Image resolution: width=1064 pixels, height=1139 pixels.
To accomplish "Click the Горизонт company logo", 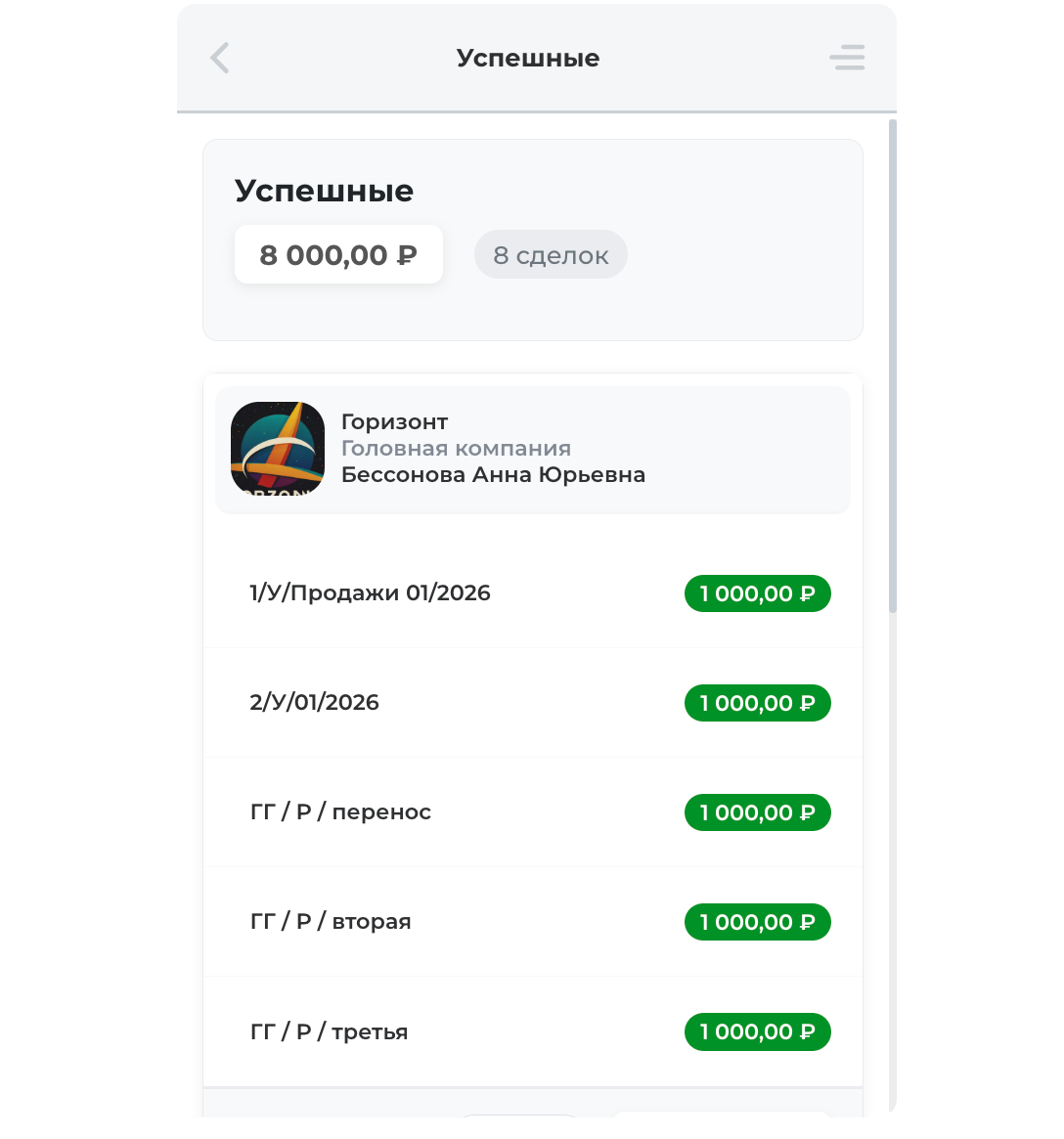I will [x=278, y=449].
